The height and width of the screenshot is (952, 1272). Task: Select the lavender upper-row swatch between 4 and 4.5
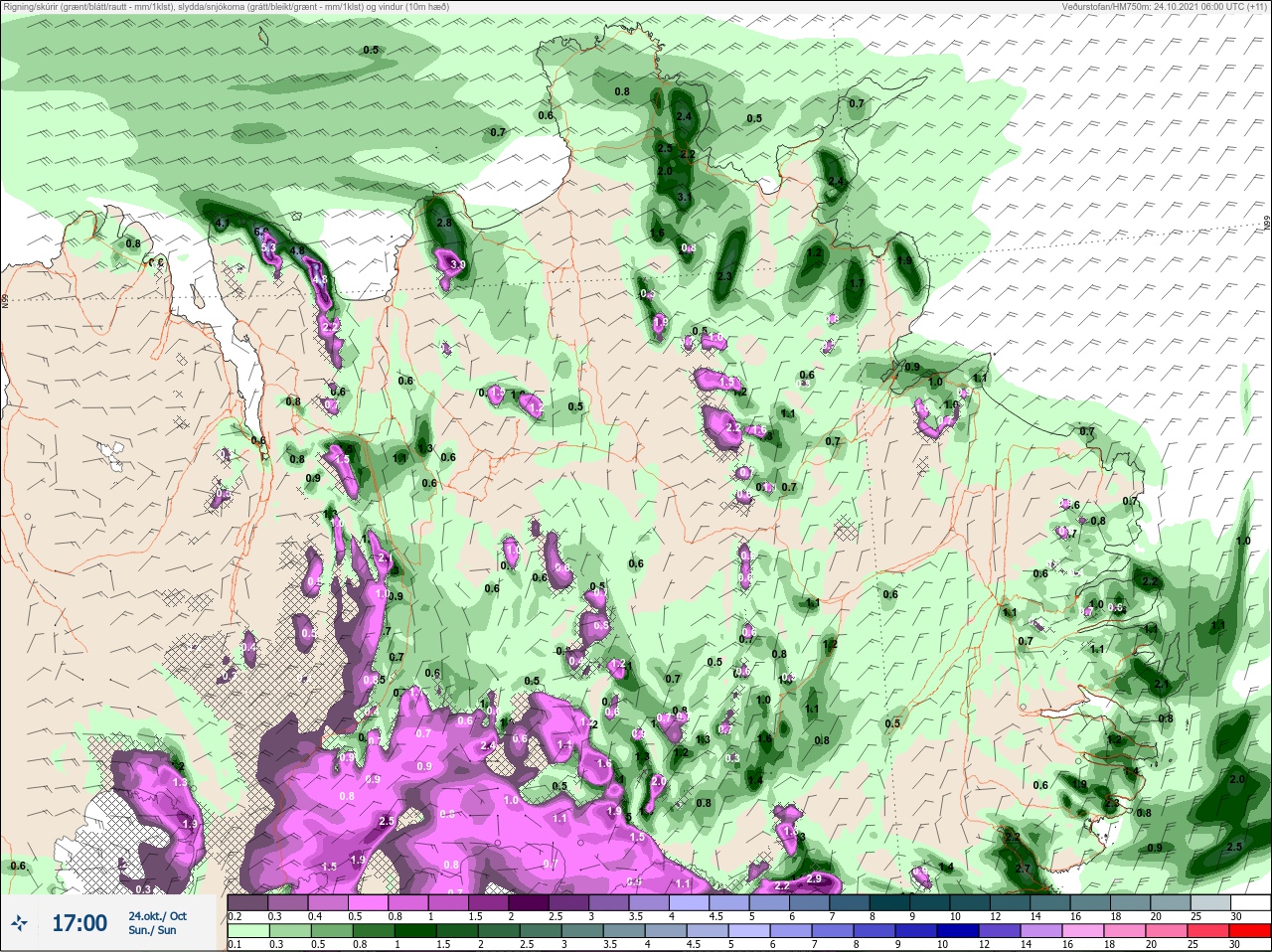689,902
